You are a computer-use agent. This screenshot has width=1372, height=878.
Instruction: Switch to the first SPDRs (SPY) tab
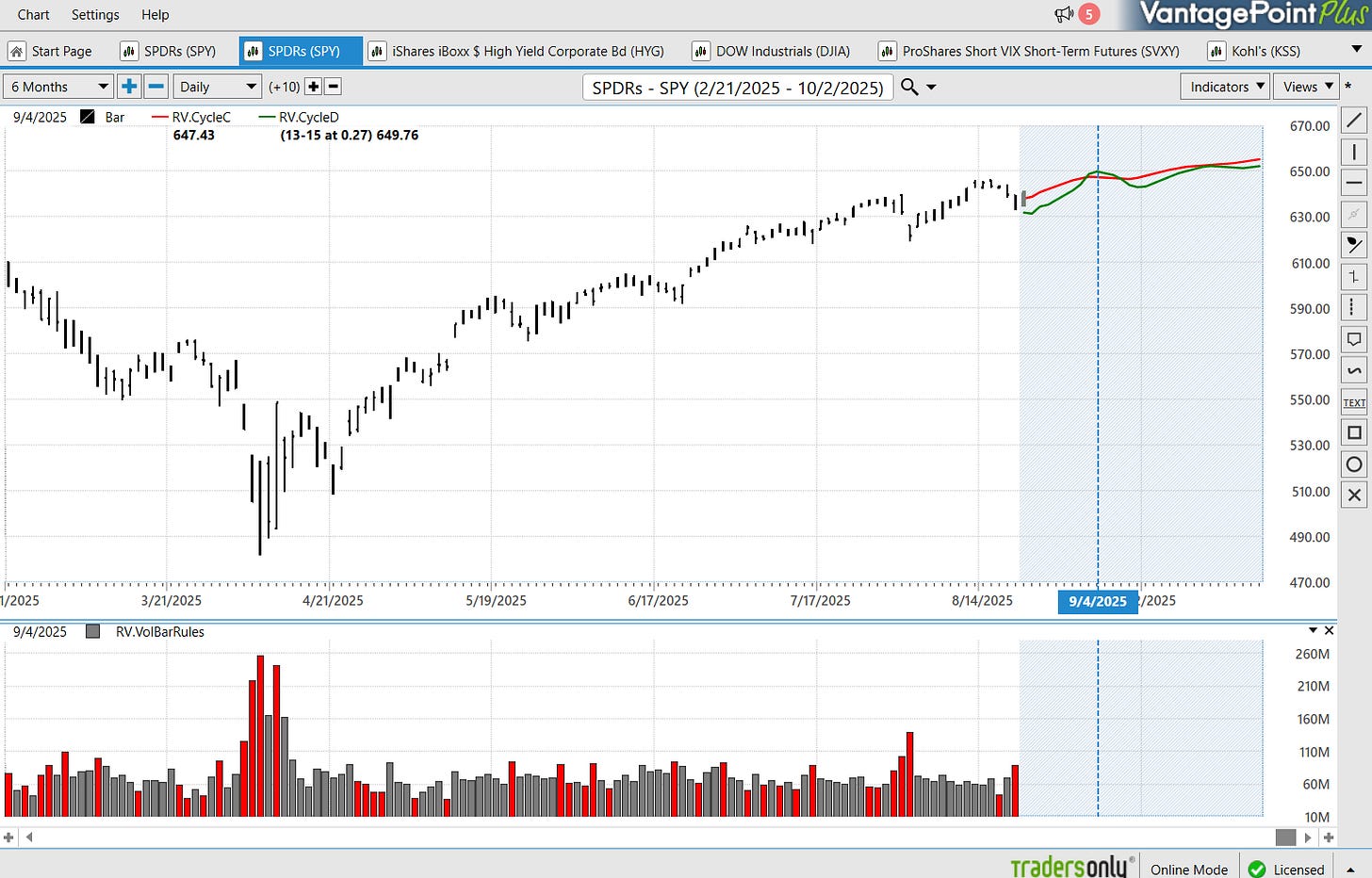pyautogui.click(x=170, y=51)
